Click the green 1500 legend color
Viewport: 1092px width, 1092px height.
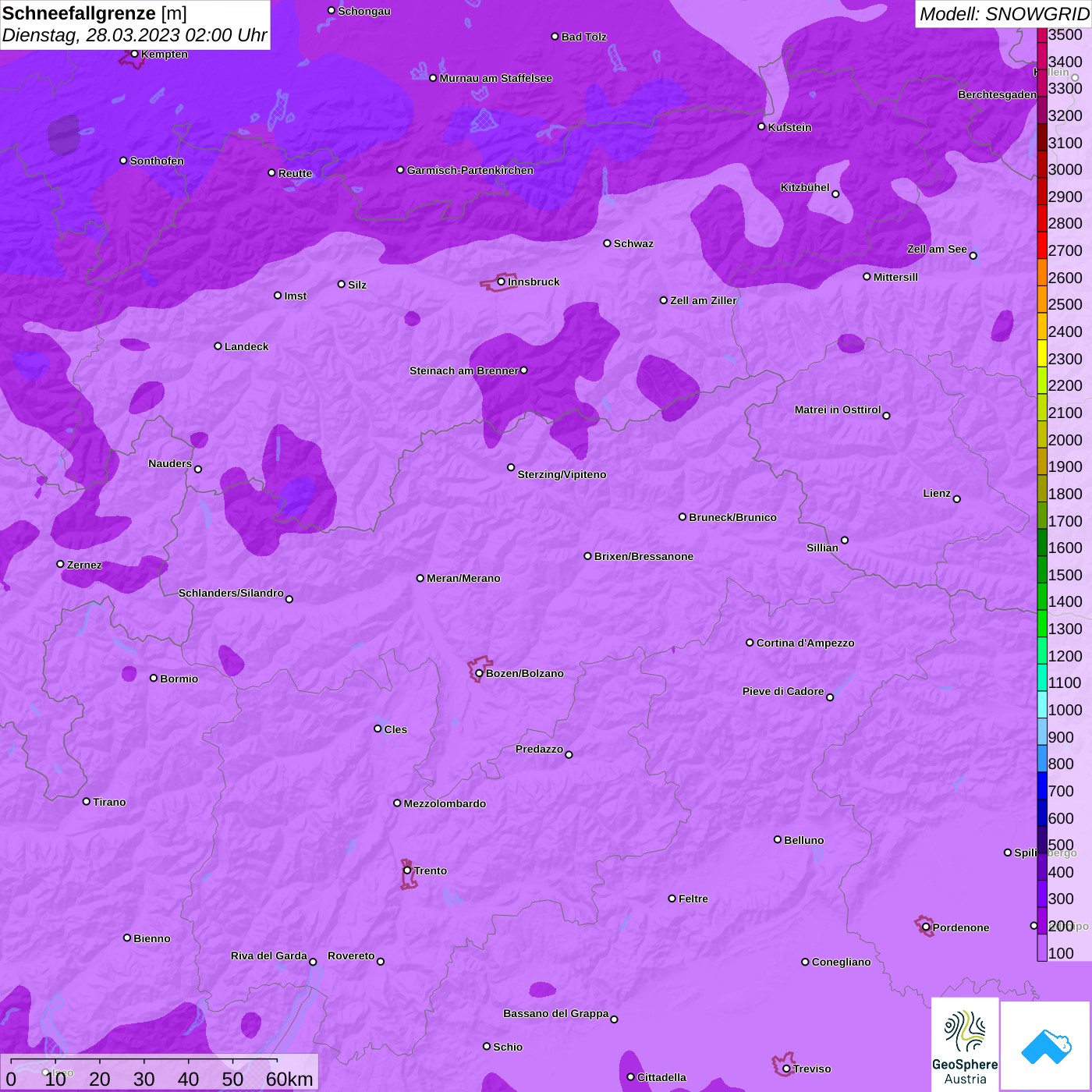tap(1042, 569)
